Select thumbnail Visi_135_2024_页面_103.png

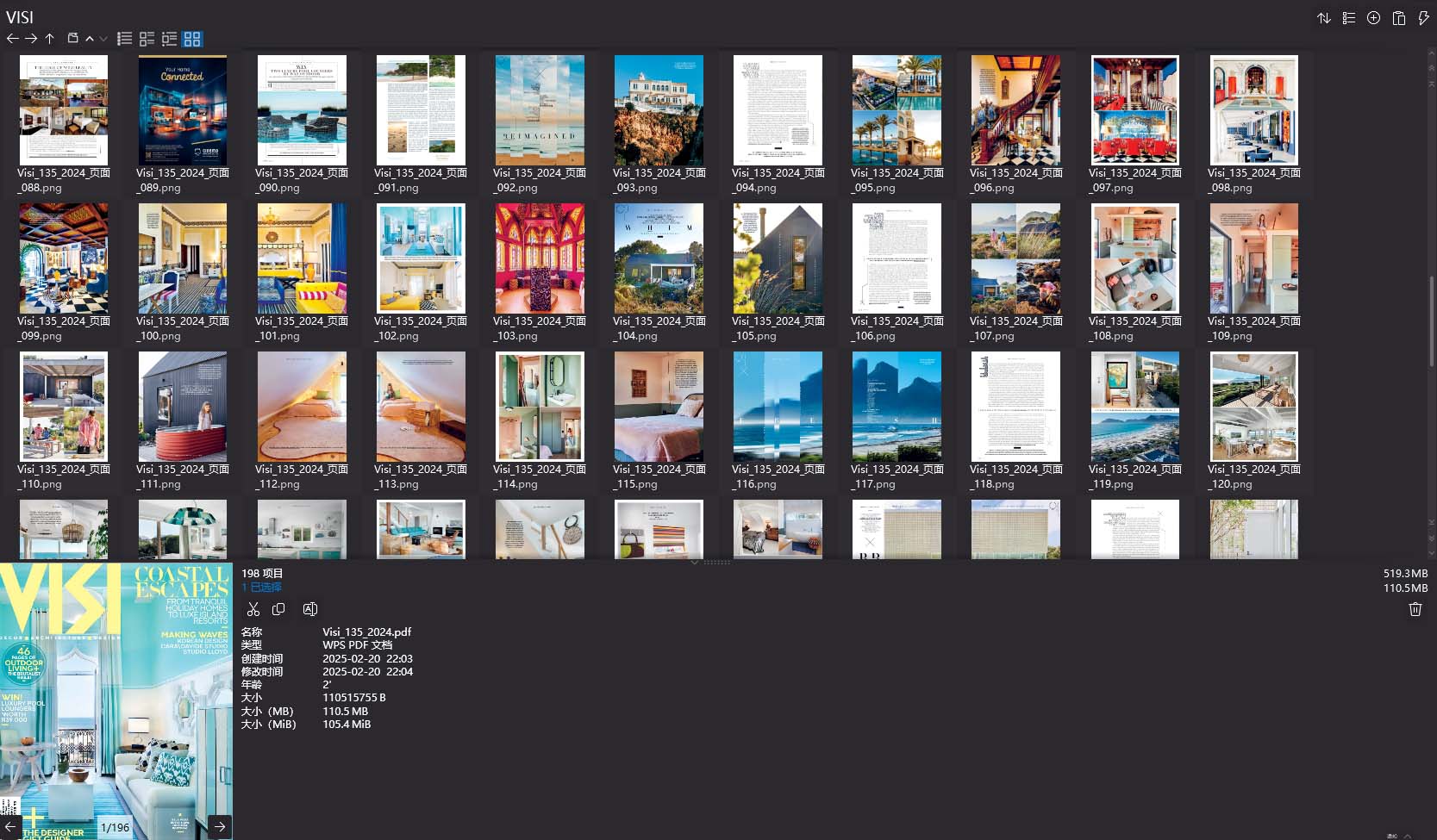(x=540, y=258)
